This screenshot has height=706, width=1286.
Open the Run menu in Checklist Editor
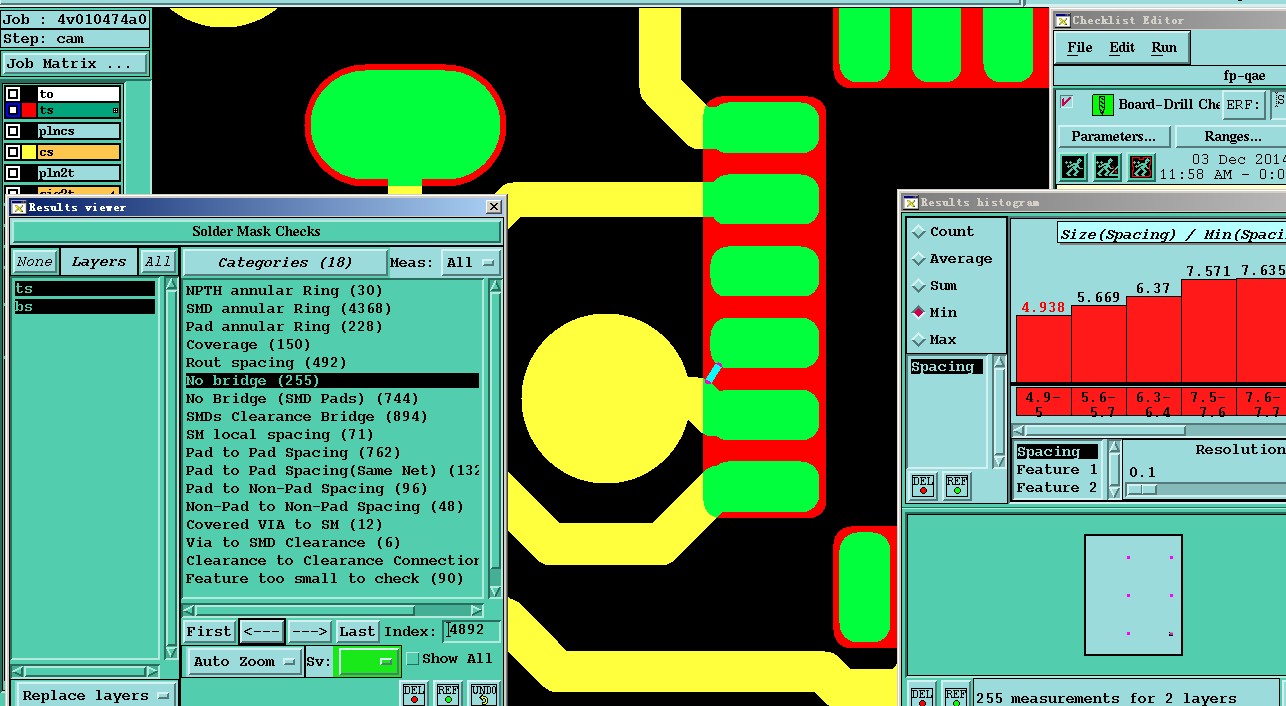tap(1164, 47)
